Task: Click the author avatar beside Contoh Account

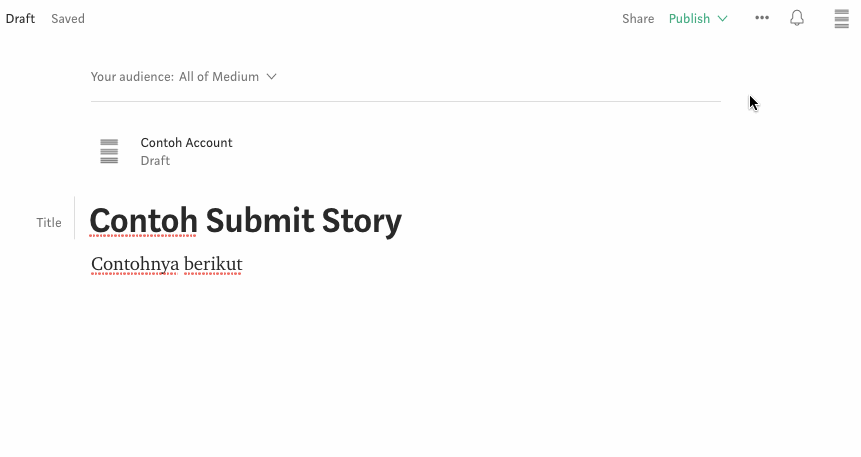Action: pyautogui.click(x=109, y=151)
